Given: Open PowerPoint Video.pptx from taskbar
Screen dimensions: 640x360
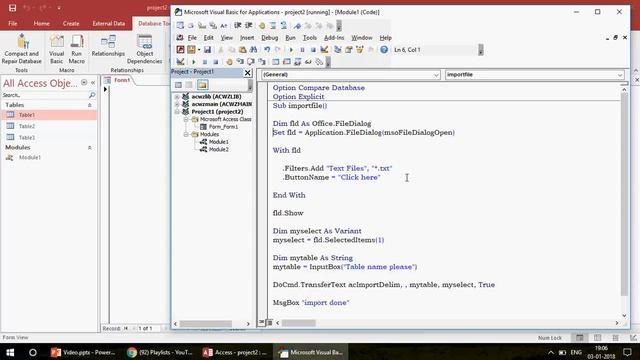Looking at the screenshot, I should pos(84,352).
